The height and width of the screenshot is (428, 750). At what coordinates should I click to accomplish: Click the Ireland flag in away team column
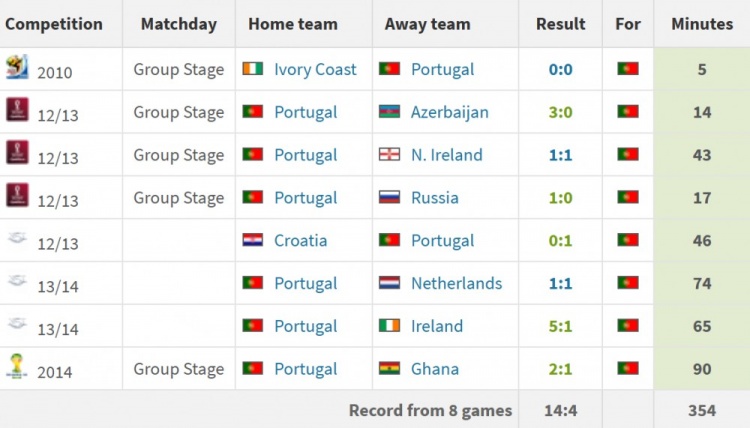tap(389, 326)
